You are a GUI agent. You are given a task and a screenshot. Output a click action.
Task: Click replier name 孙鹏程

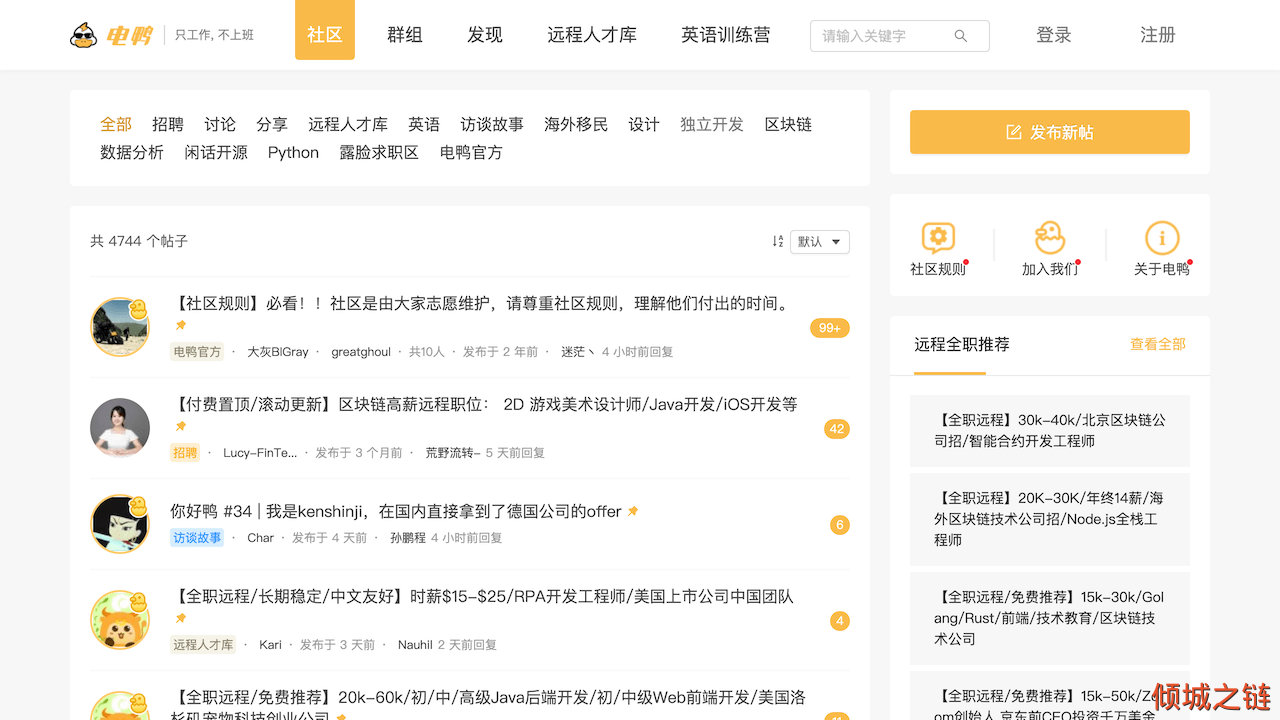point(408,538)
